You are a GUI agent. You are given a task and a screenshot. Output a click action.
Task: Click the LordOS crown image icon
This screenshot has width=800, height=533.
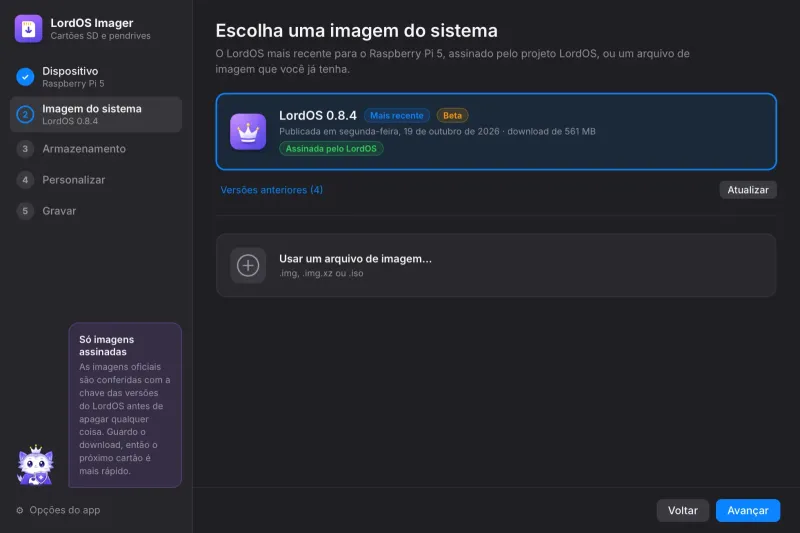click(x=248, y=132)
